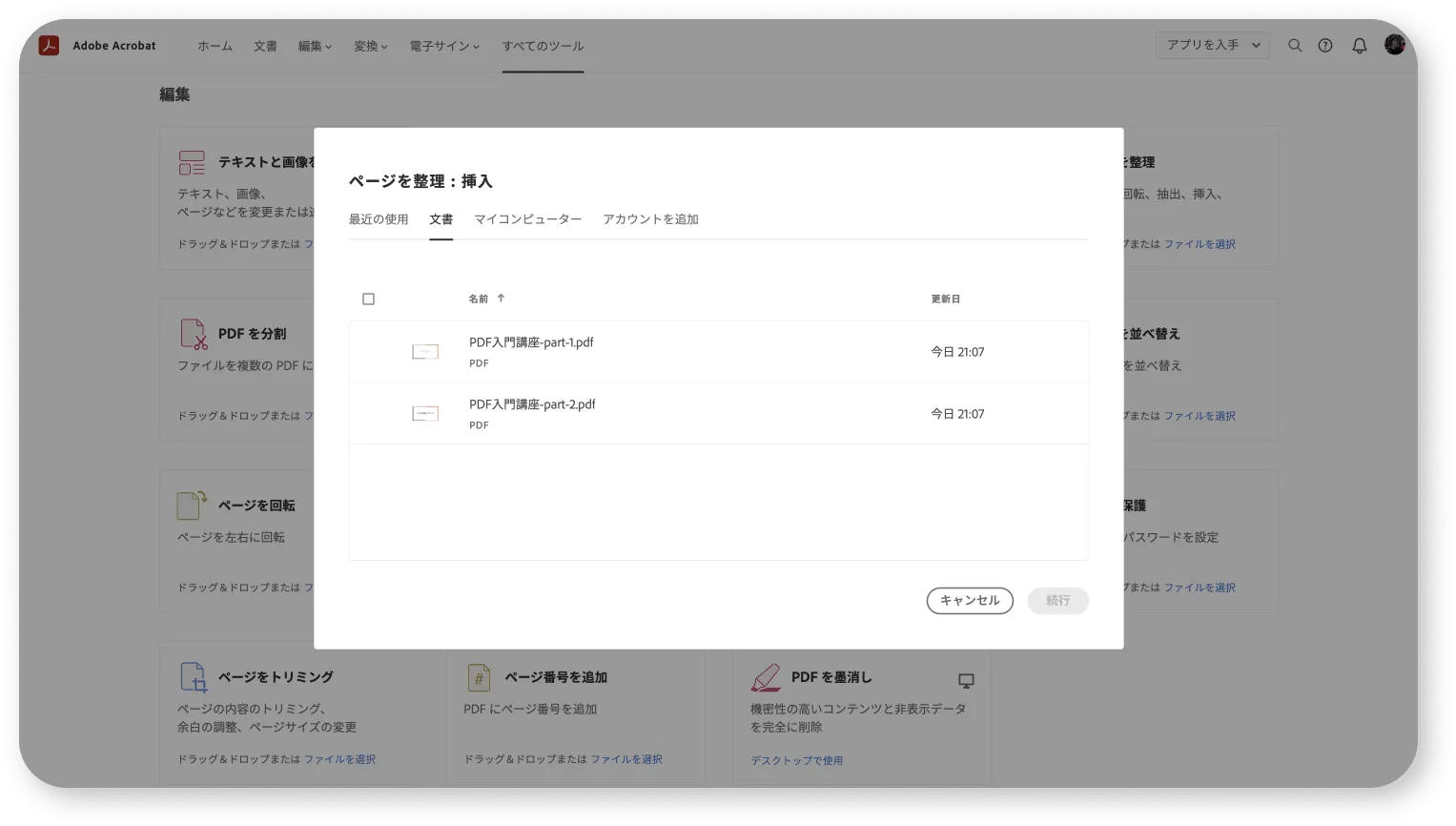This screenshot has height=826, width=1456.
Task: Click the desktop monitor icon on redact card
Action: pos(966,680)
